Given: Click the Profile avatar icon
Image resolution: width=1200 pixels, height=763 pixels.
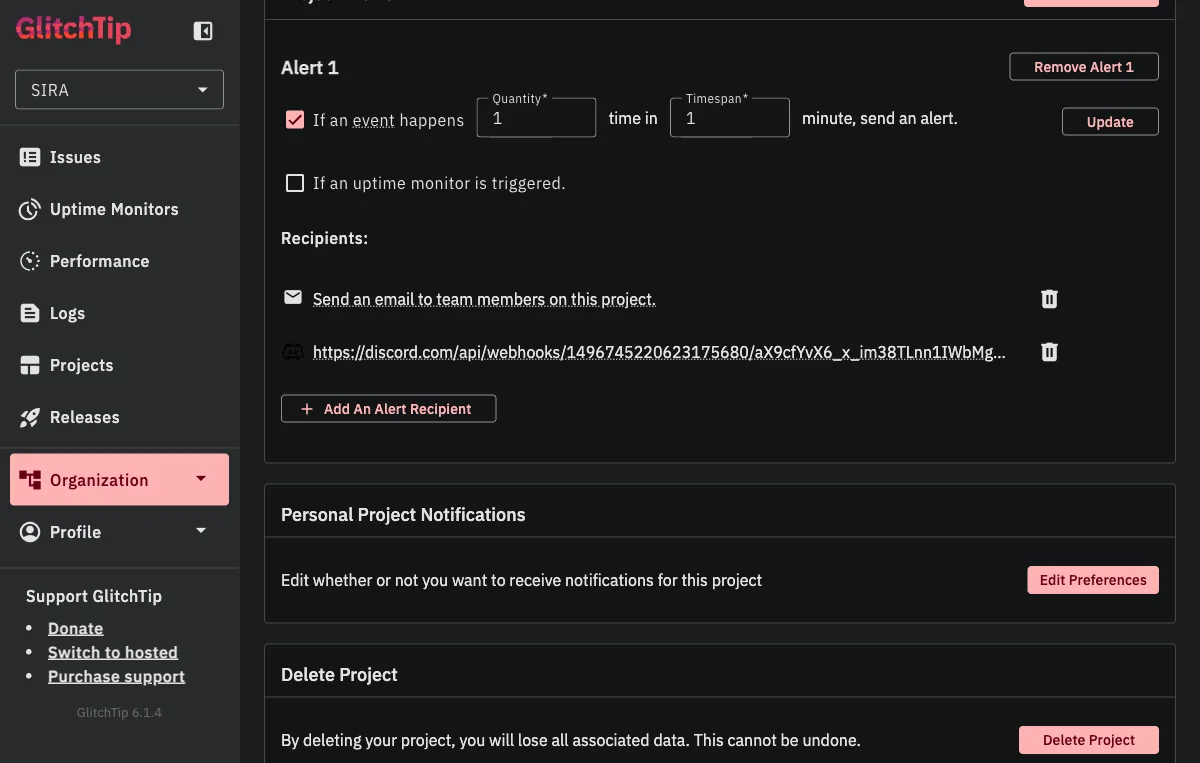Looking at the screenshot, I should (x=30, y=532).
